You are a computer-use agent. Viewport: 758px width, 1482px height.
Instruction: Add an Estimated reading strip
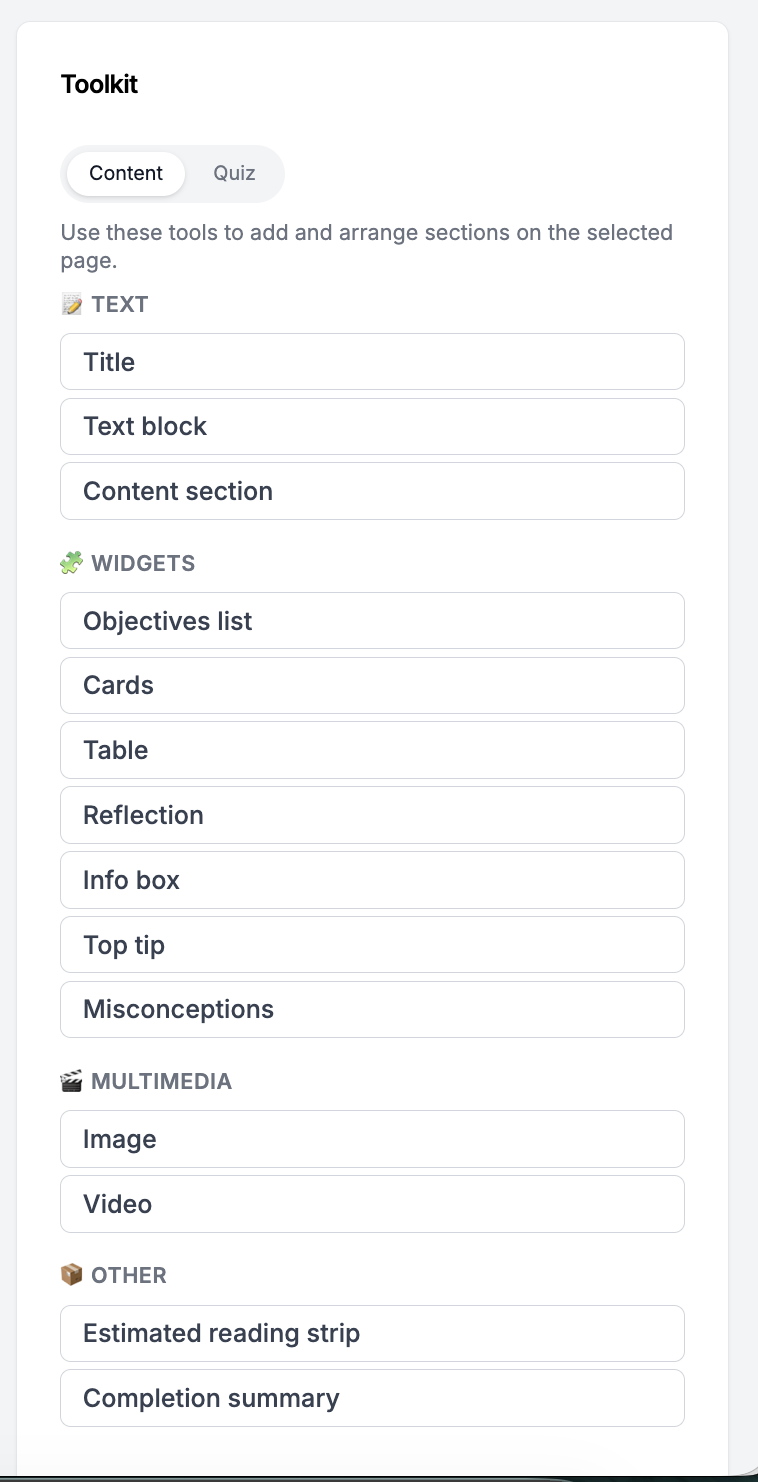point(372,1333)
